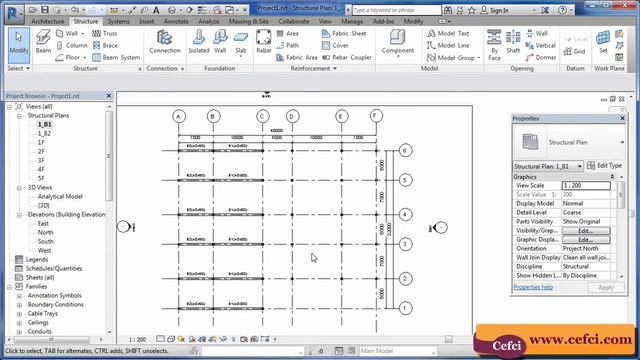This screenshot has height=360, width=640.
Task: Select the North elevation view
Action: 45,232
